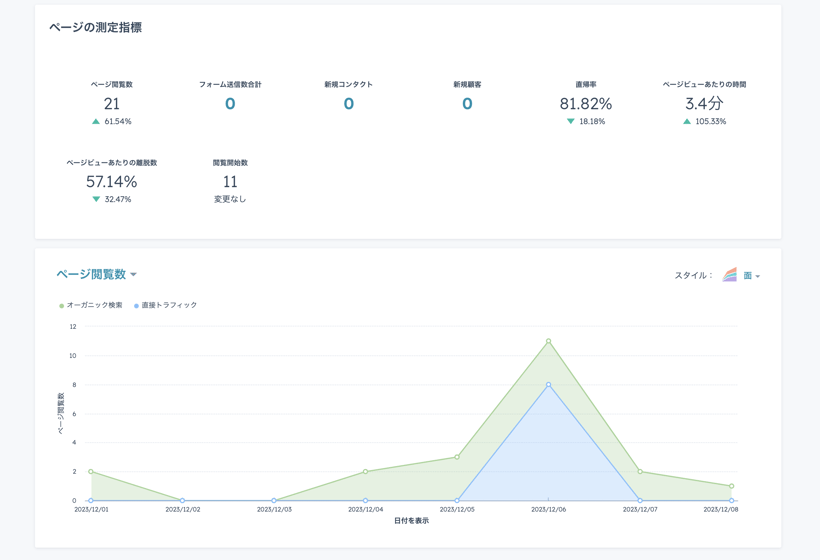Image resolution: width=820 pixels, height=560 pixels.
Task: Click the down arrow beside 32.47%
Action: [x=96, y=199]
